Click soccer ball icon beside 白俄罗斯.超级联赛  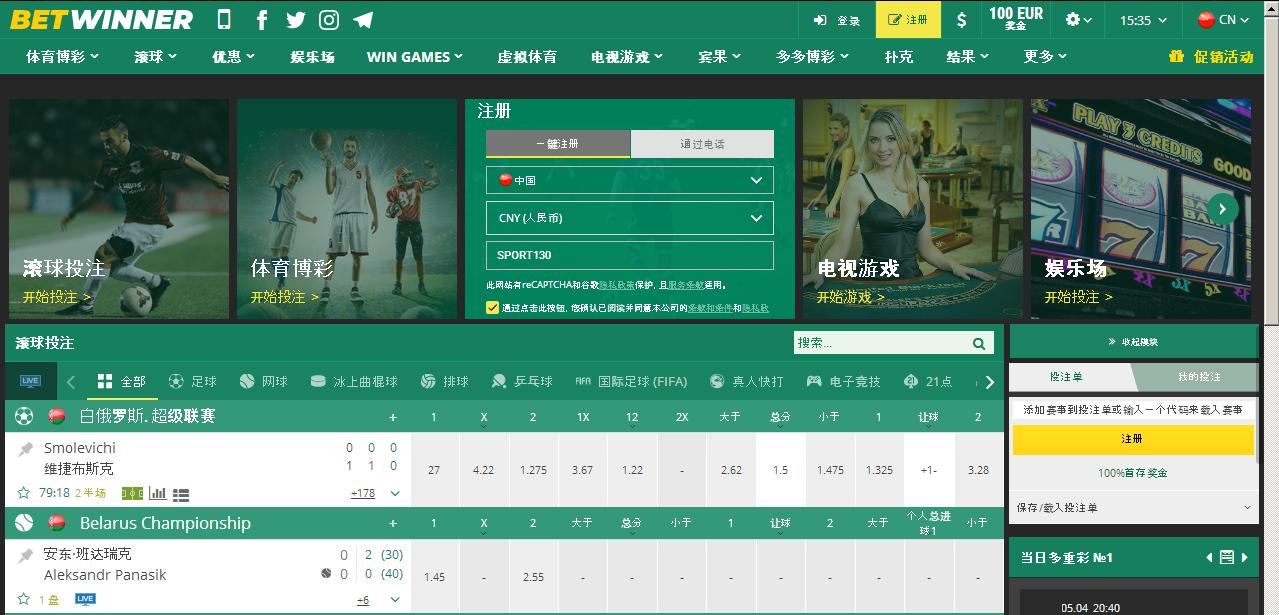pyautogui.click(x=25, y=416)
